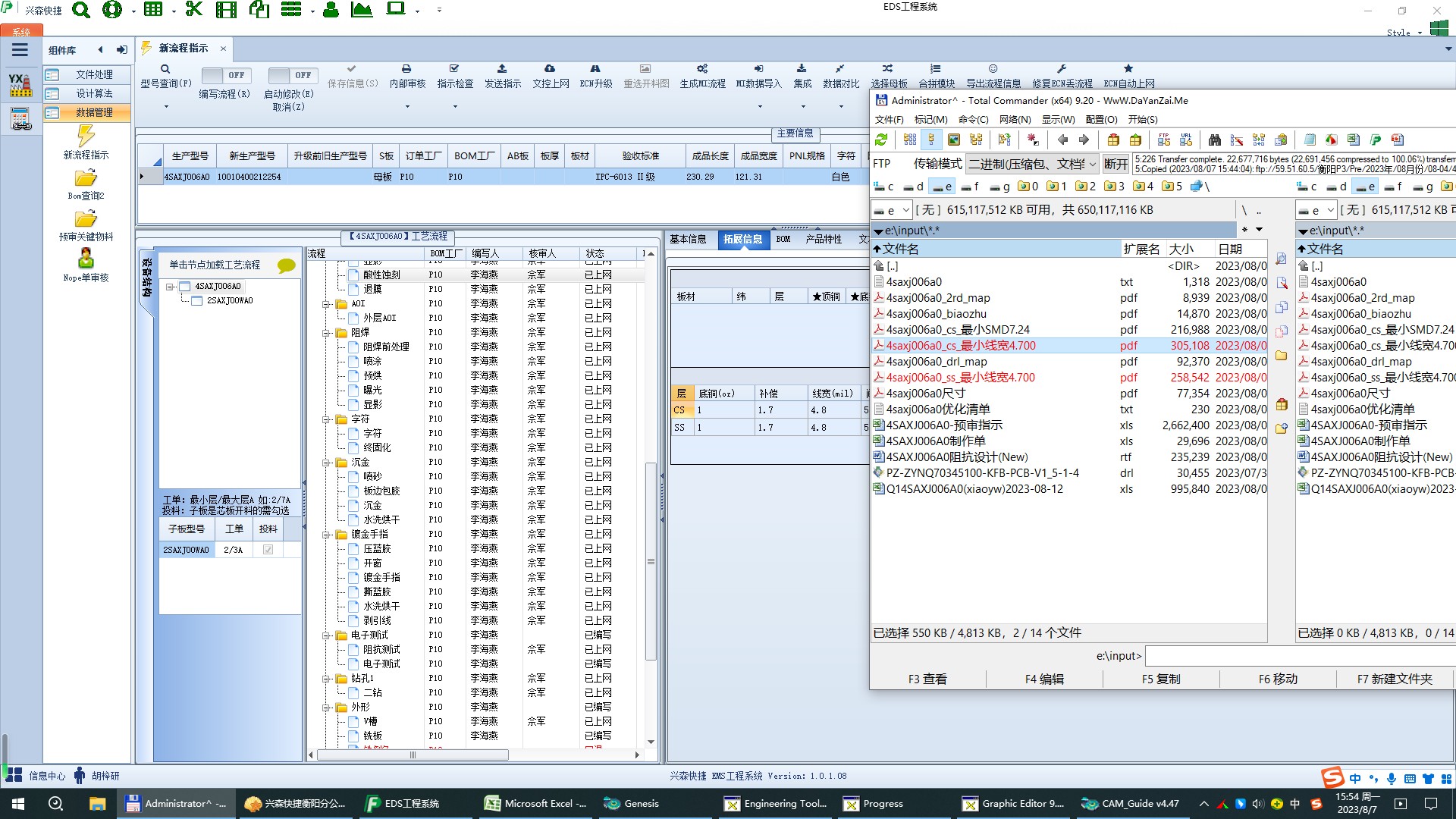This screenshot has width=1456, height=819.
Task: Click the binoculars search files icon
Action: coord(1215,140)
